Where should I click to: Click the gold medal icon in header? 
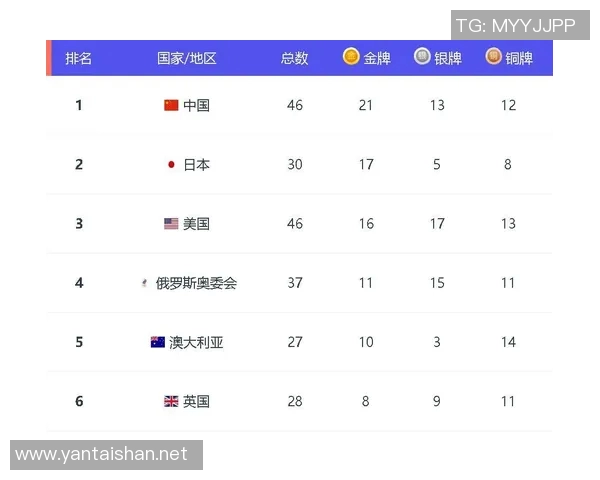[351, 57]
